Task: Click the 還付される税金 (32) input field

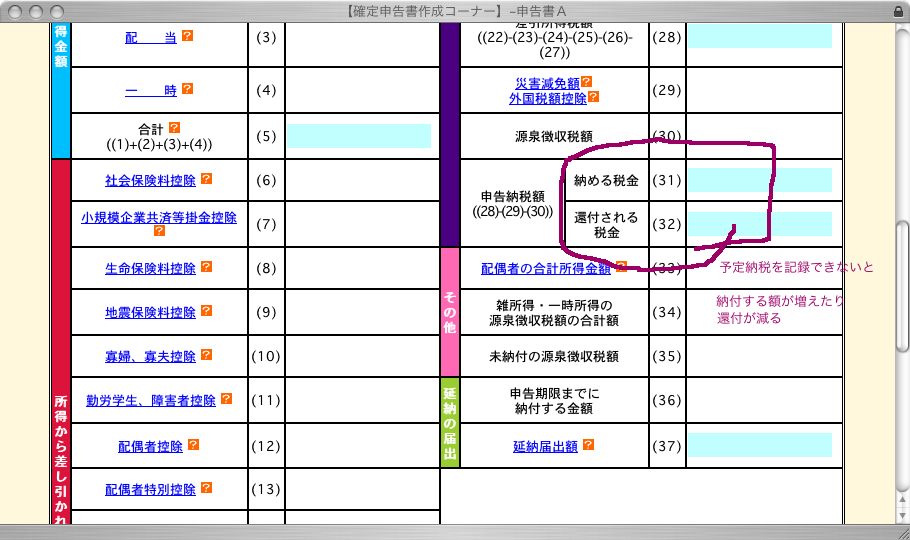Action: pyautogui.click(x=759, y=224)
